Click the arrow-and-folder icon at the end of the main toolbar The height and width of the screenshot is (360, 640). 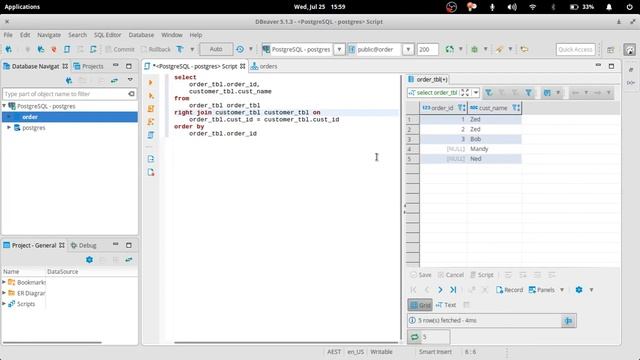pyautogui.click(x=524, y=49)
